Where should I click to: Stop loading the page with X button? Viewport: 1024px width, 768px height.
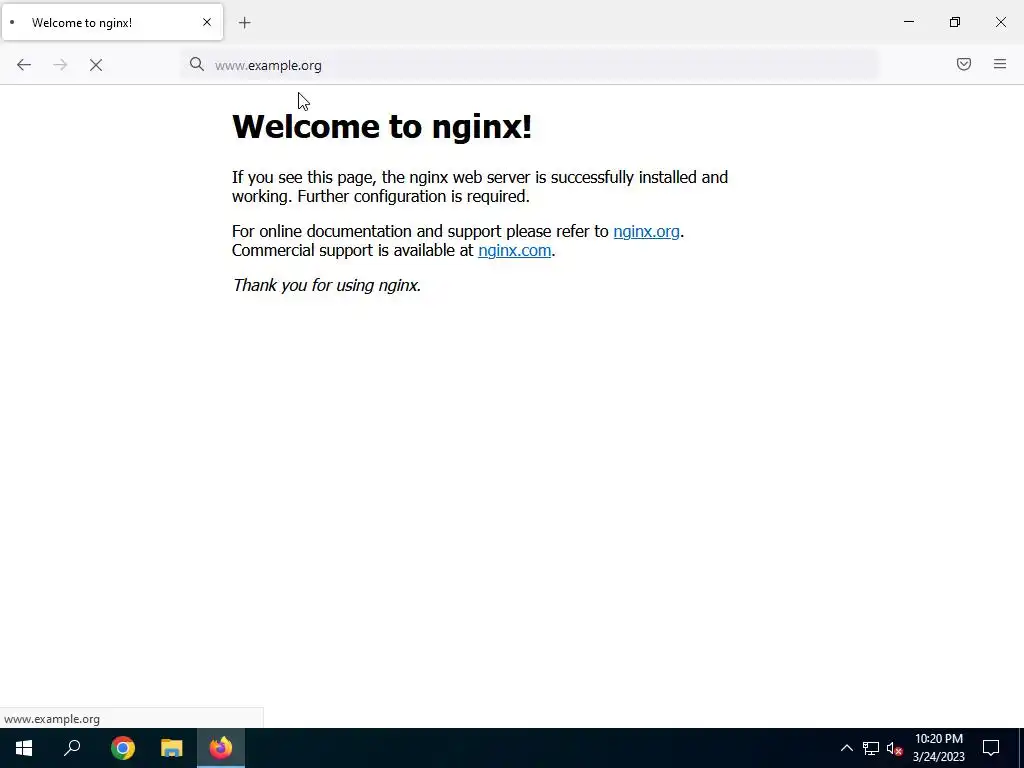click(96, 65)
